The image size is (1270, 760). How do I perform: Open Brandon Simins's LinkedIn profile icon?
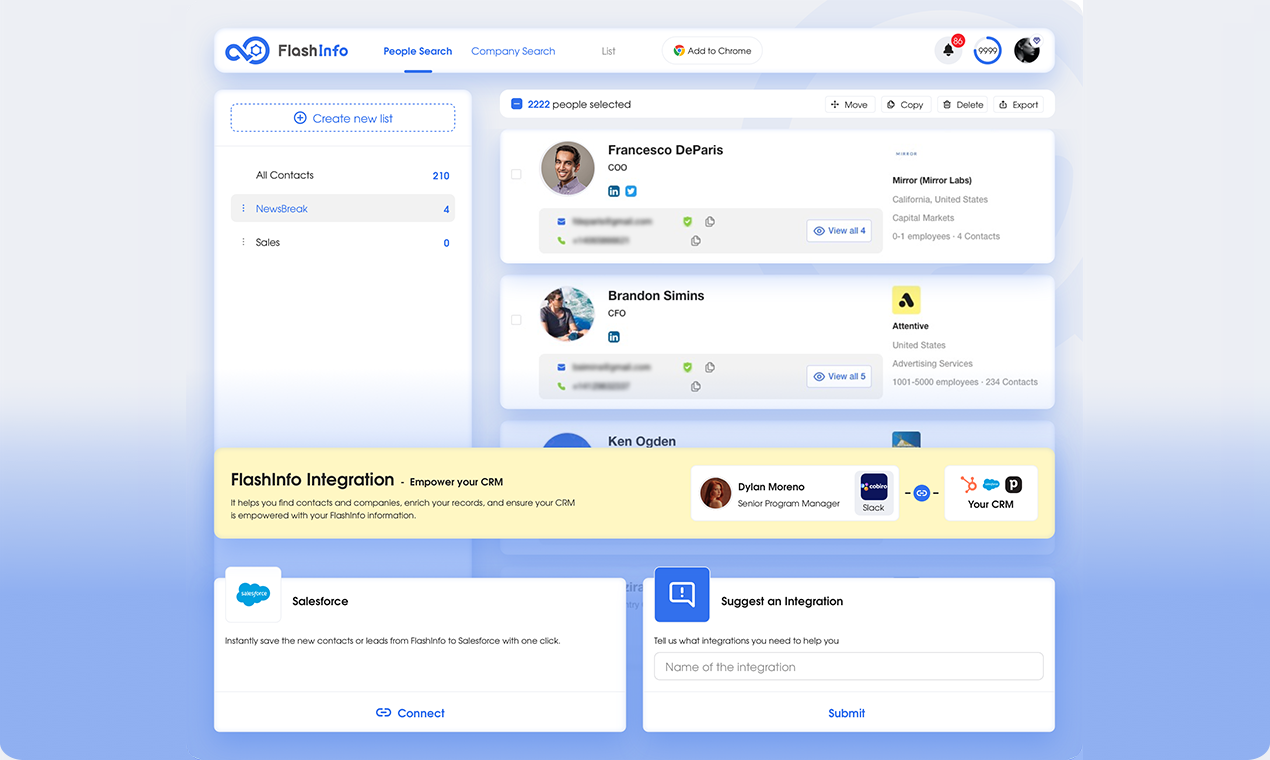[x=614, y=337]
